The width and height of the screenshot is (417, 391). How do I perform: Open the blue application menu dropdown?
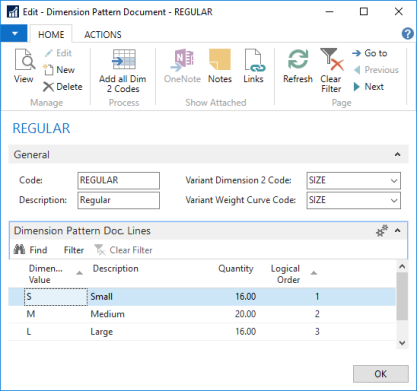pyautogui.click(x=14, y=34)
